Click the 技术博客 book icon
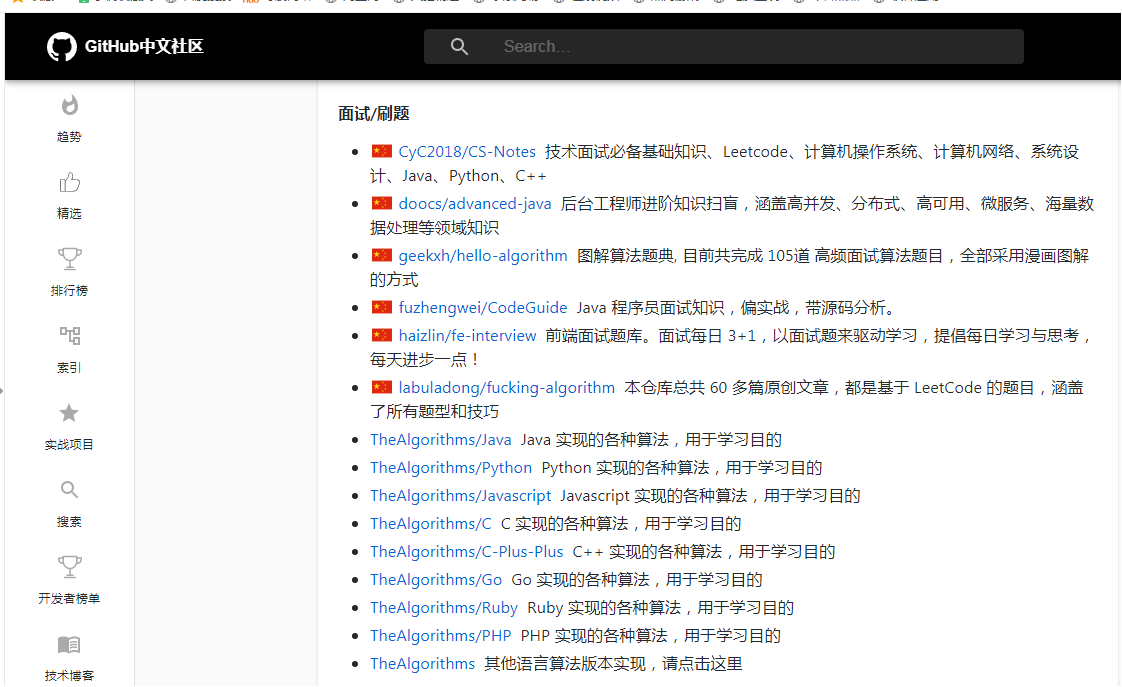The width and height of the screenshot is (1122, 687). (69, 644)
